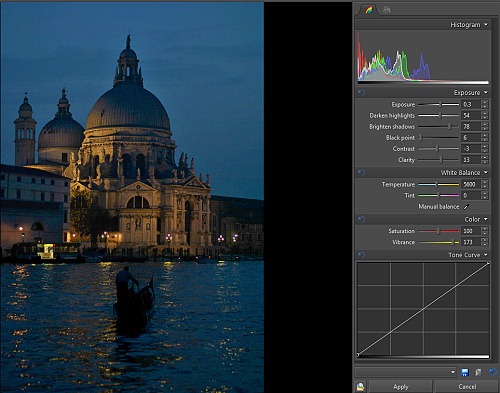The width and height of the screenshot is (500, 393).
Task: Click the Manual balance label
Action: pyautogui.click(x=439, y=207)
